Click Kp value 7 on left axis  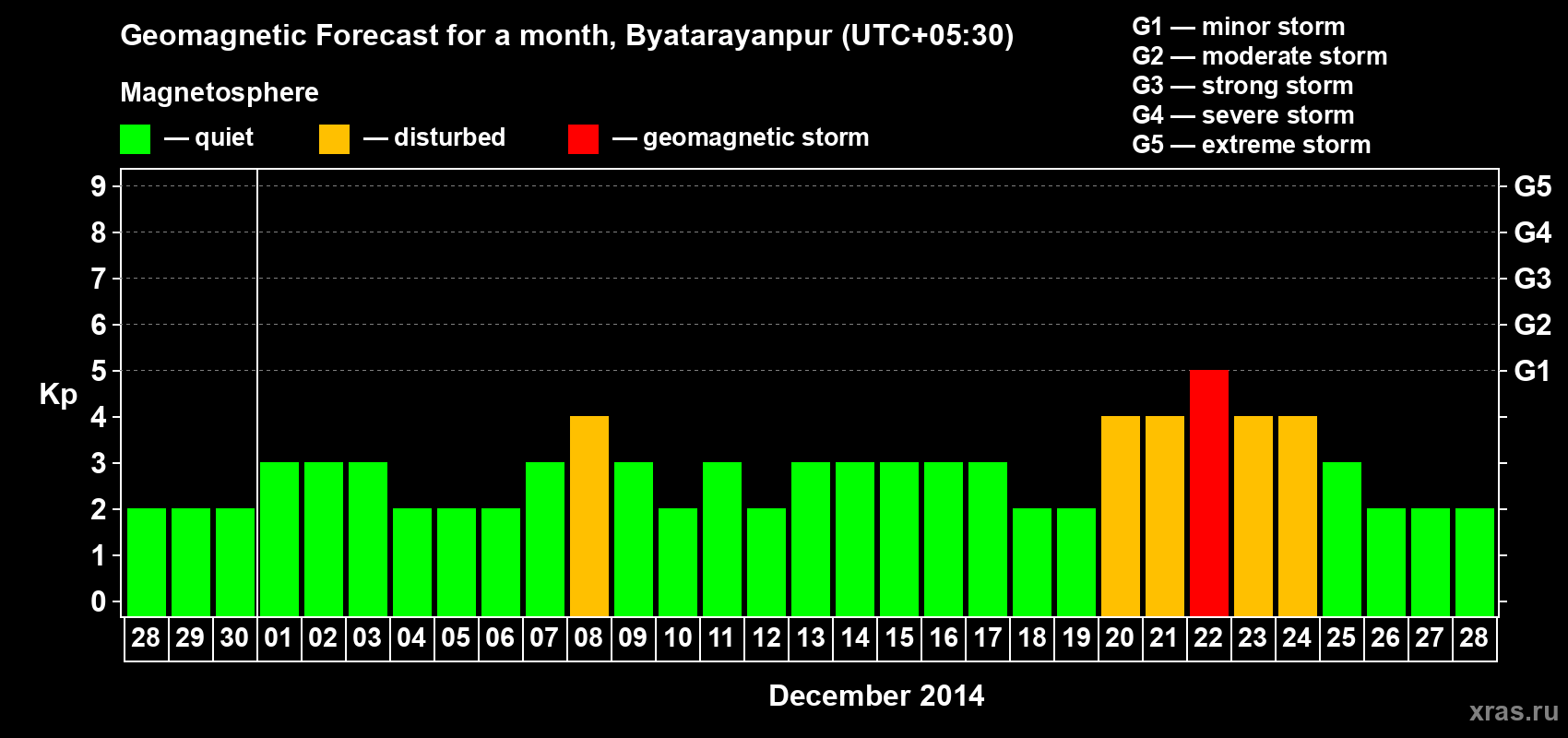pyautogui.click(x=99, y=279)
